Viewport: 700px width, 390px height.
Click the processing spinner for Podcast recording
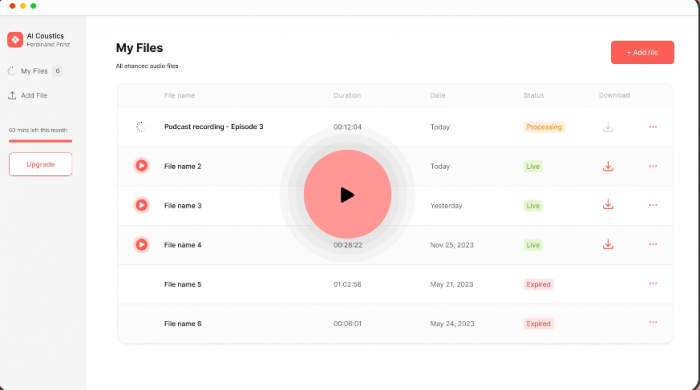click(141, 127)
